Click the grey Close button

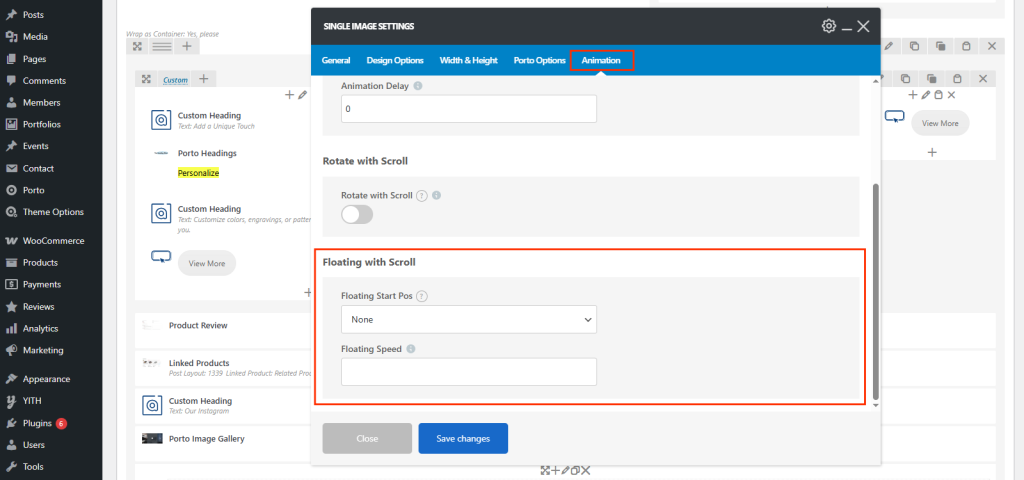pos(367,438)
